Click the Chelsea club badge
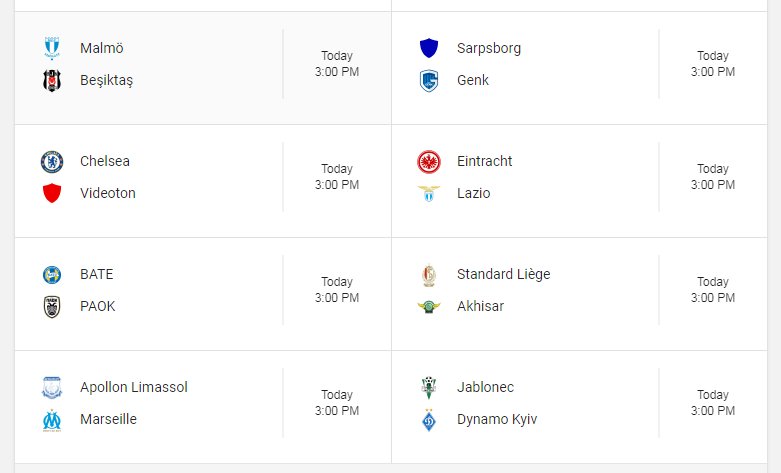Image resolution: width=781 pixels, height=473 pixels. click(52, 161)
